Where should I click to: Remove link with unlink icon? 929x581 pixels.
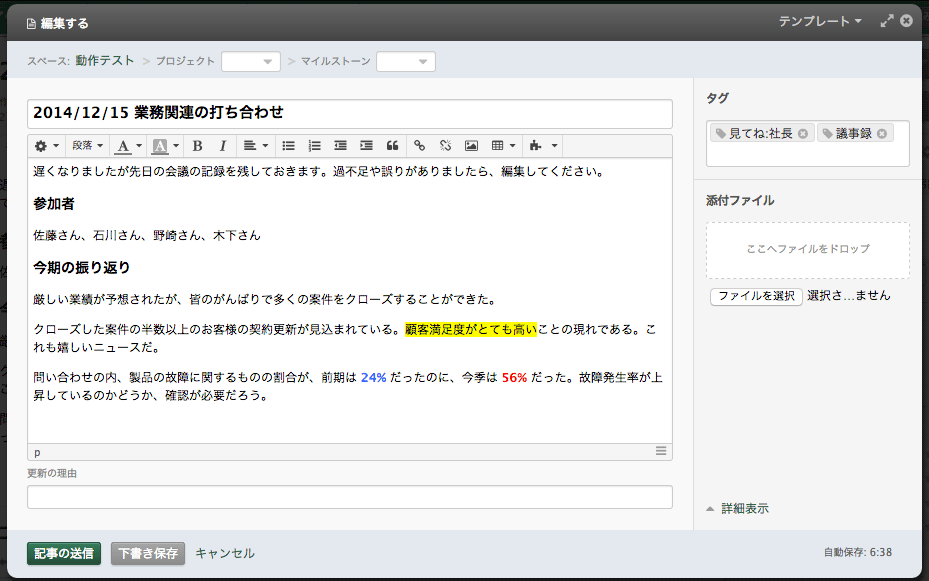click(x=446, y=146)
